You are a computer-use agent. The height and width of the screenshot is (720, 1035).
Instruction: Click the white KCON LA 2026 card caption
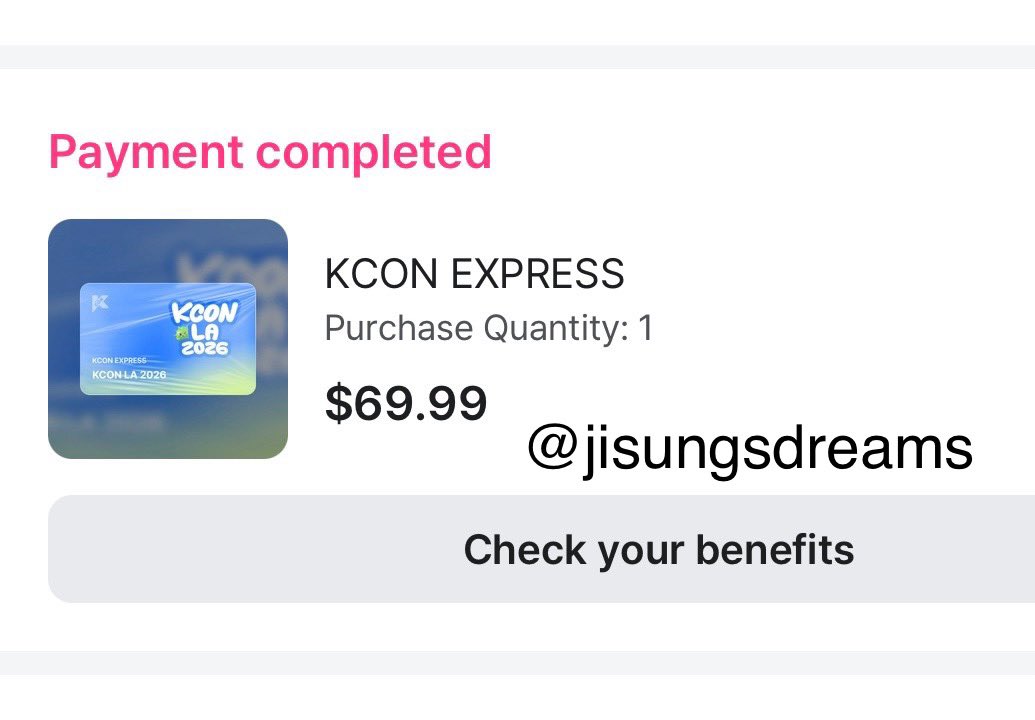[128, 375]
